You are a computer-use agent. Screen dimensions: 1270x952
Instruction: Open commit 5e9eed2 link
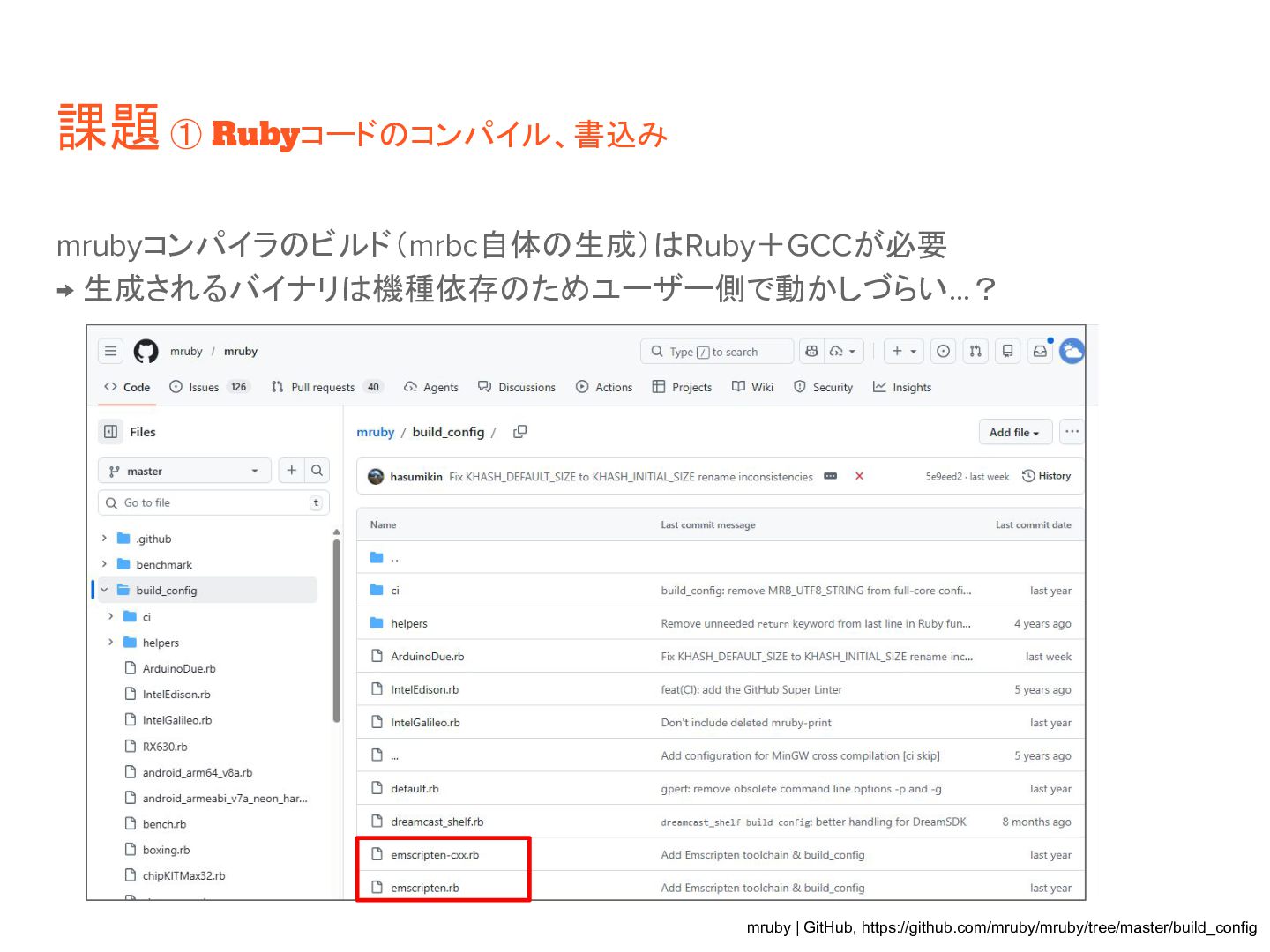(944, 476)
